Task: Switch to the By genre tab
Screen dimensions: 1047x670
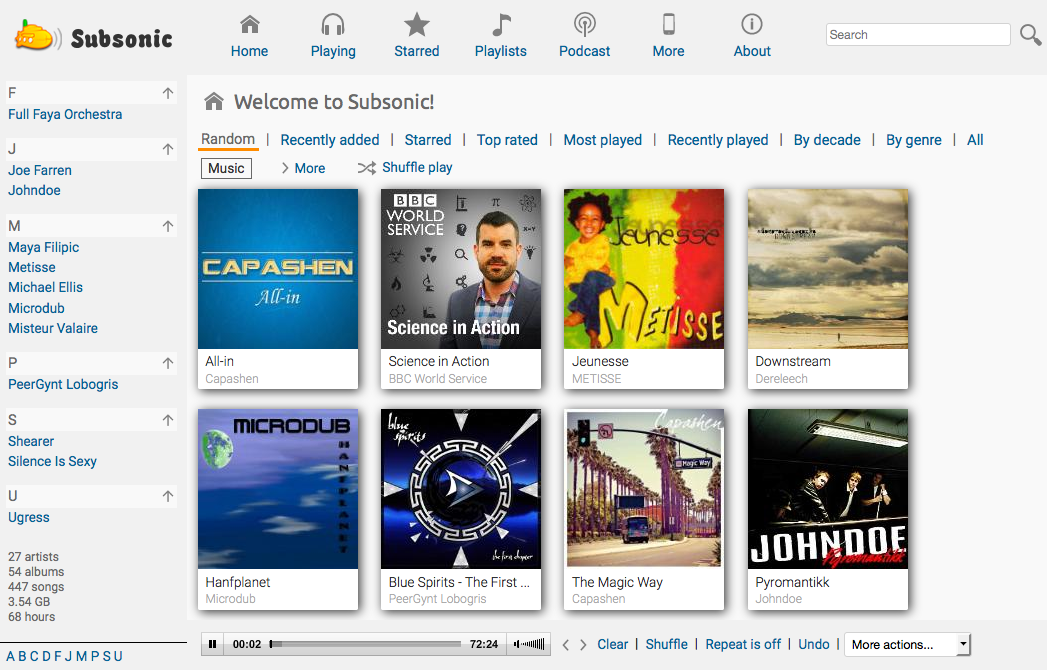Action: pyautogui.click(x=913, y=140)
